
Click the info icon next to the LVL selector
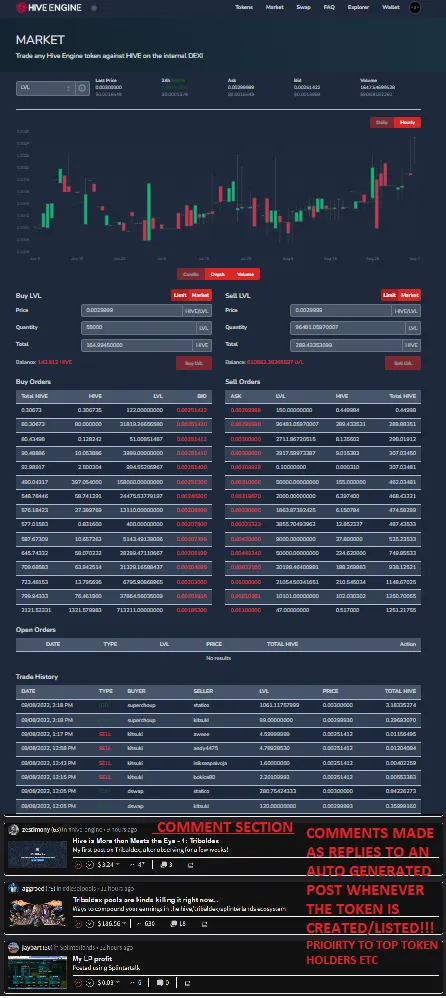pos(82,88)
